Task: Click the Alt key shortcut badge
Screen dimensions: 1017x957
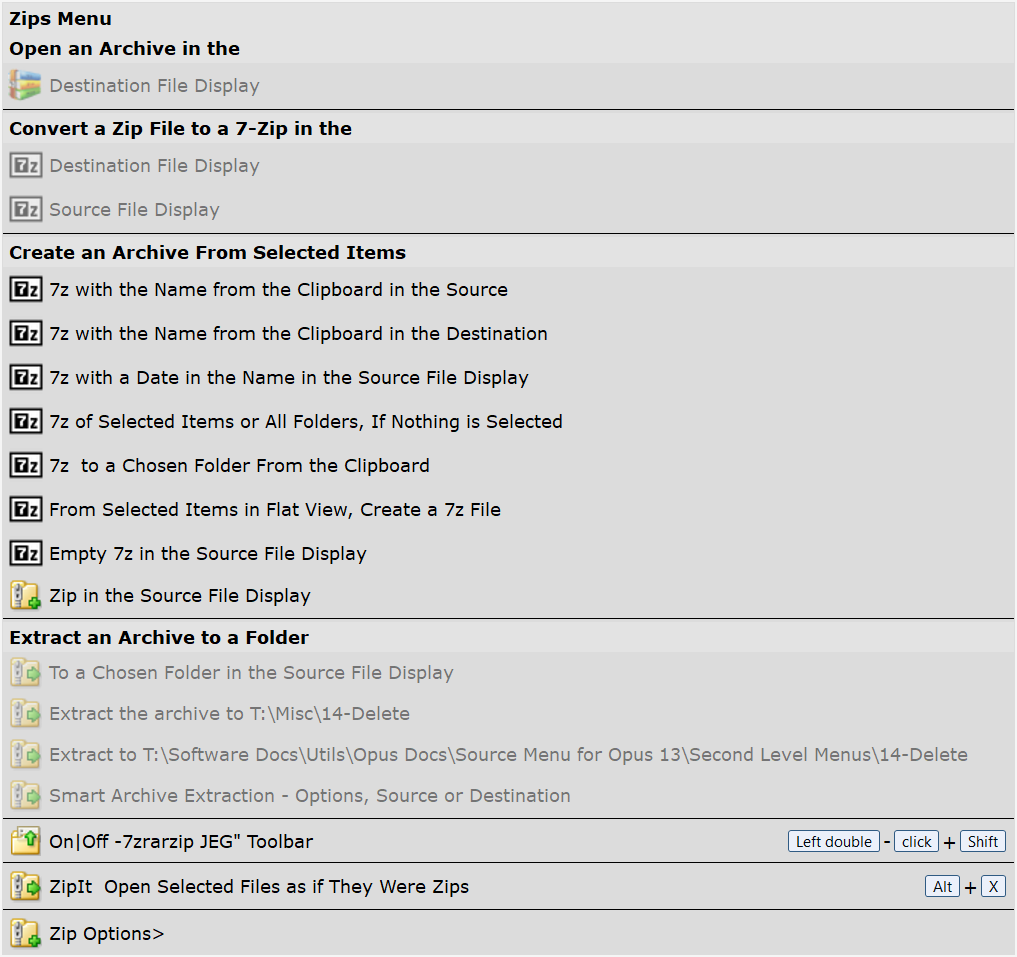Action: [x=942, y=887]
